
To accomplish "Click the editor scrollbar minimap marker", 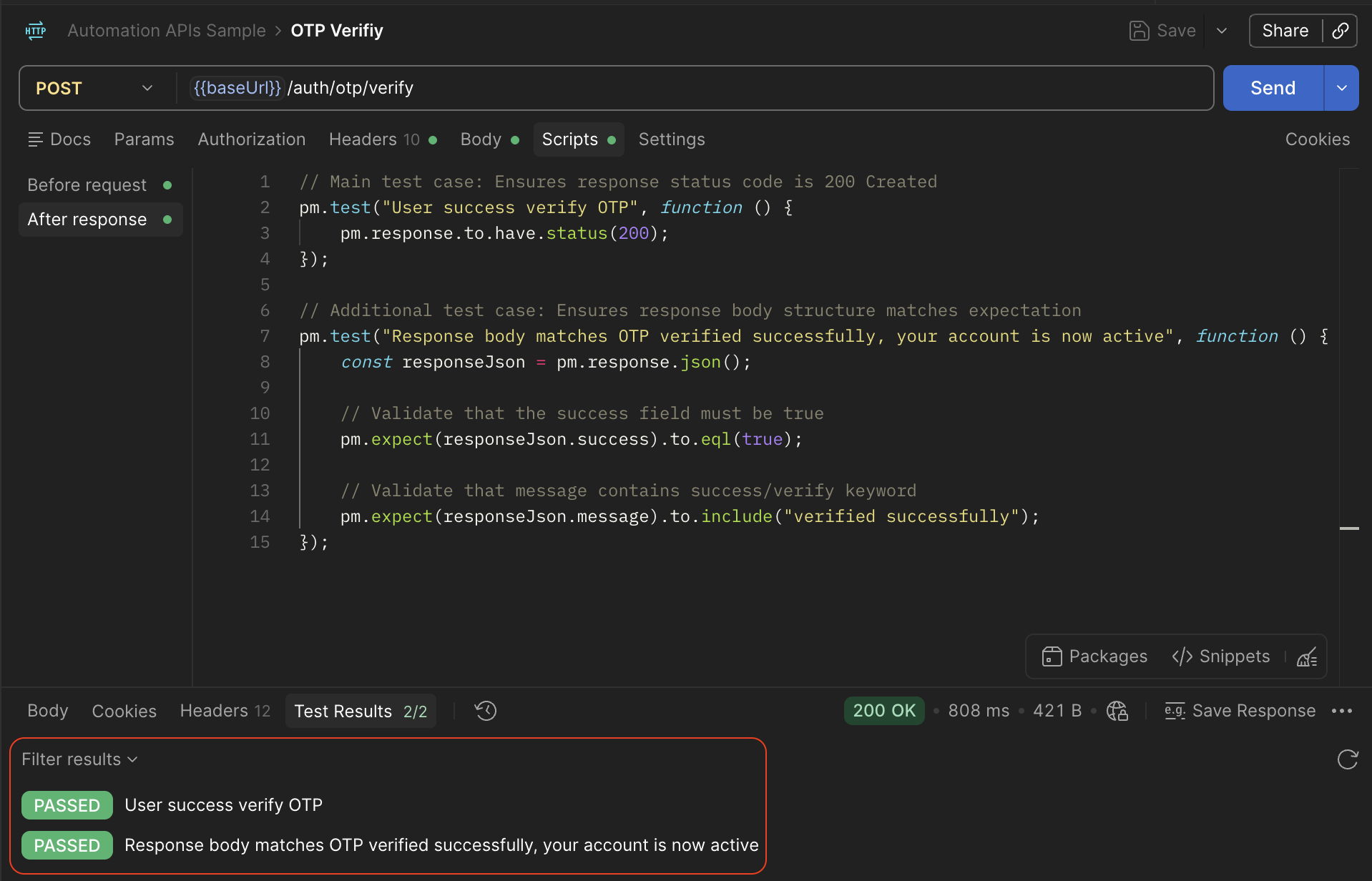I will click(1349, 528).
